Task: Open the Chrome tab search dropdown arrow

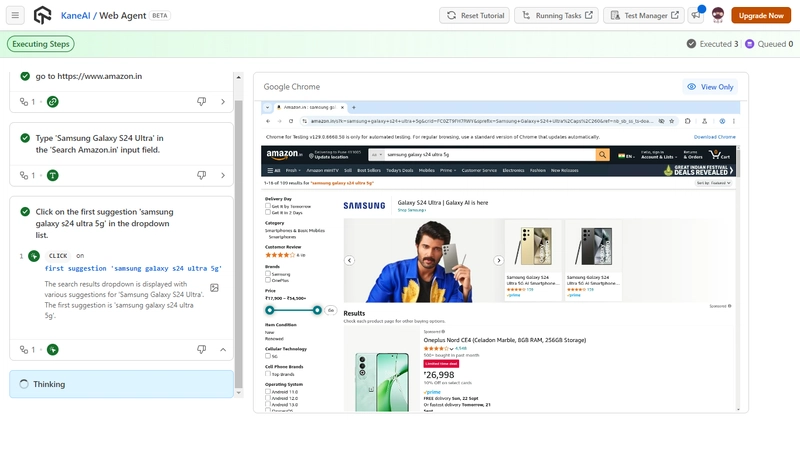Action: coord(267,107)
